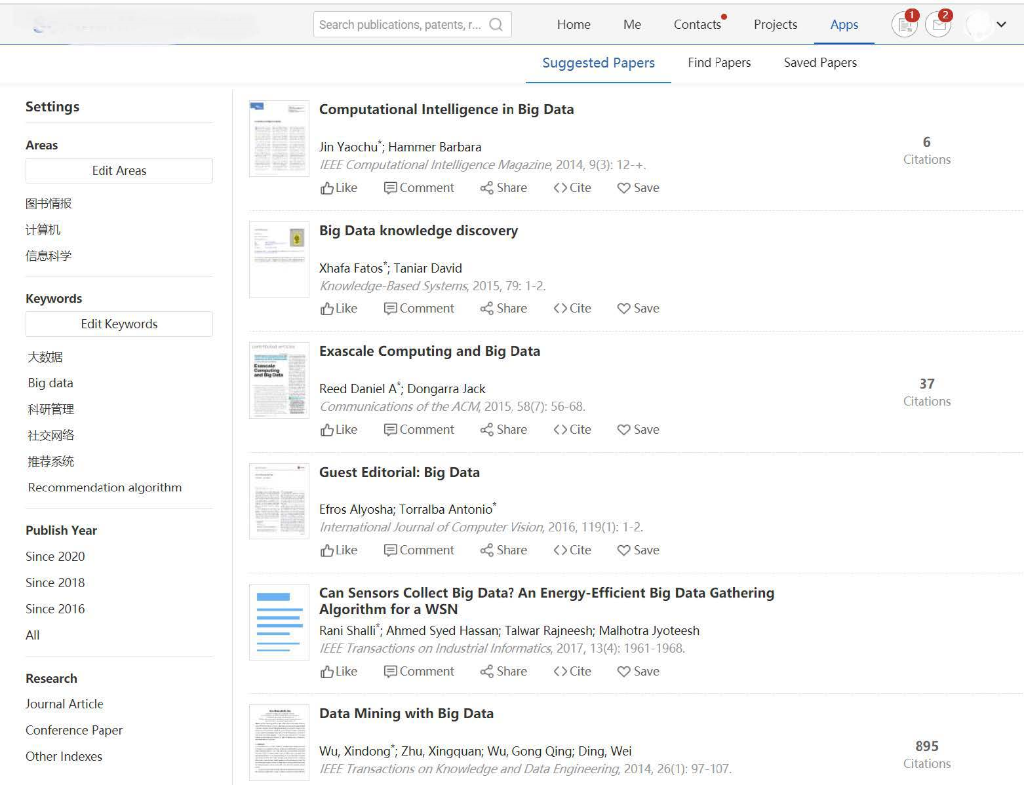The width and height of the screenshot is (1024, 785).
Task: Open the mail messages icon
Action: pos(938,25)
